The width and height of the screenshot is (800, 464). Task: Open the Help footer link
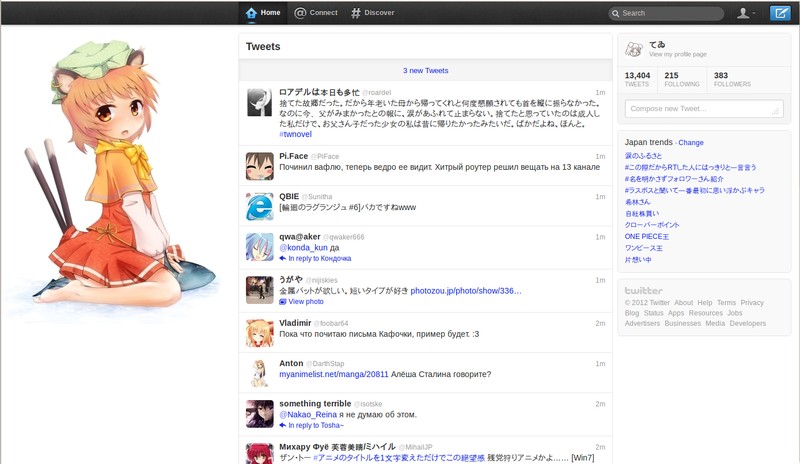705,303
